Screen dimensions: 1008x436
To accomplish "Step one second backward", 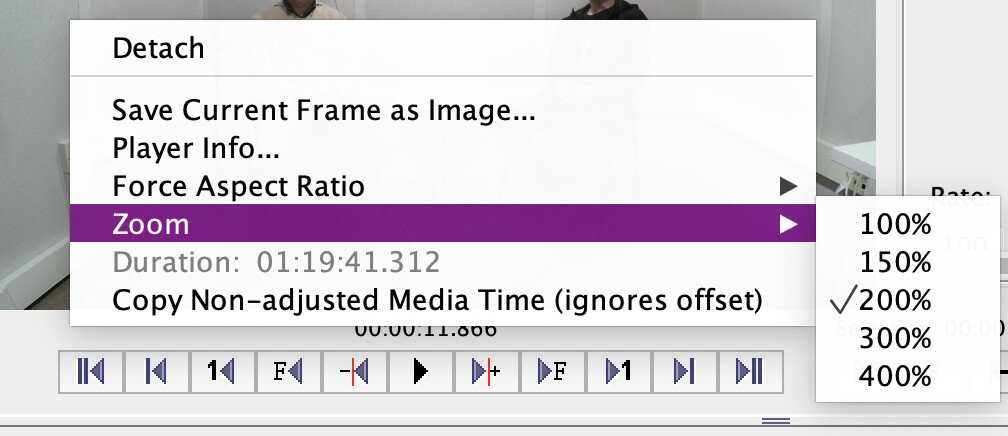I will pos(222,372).
